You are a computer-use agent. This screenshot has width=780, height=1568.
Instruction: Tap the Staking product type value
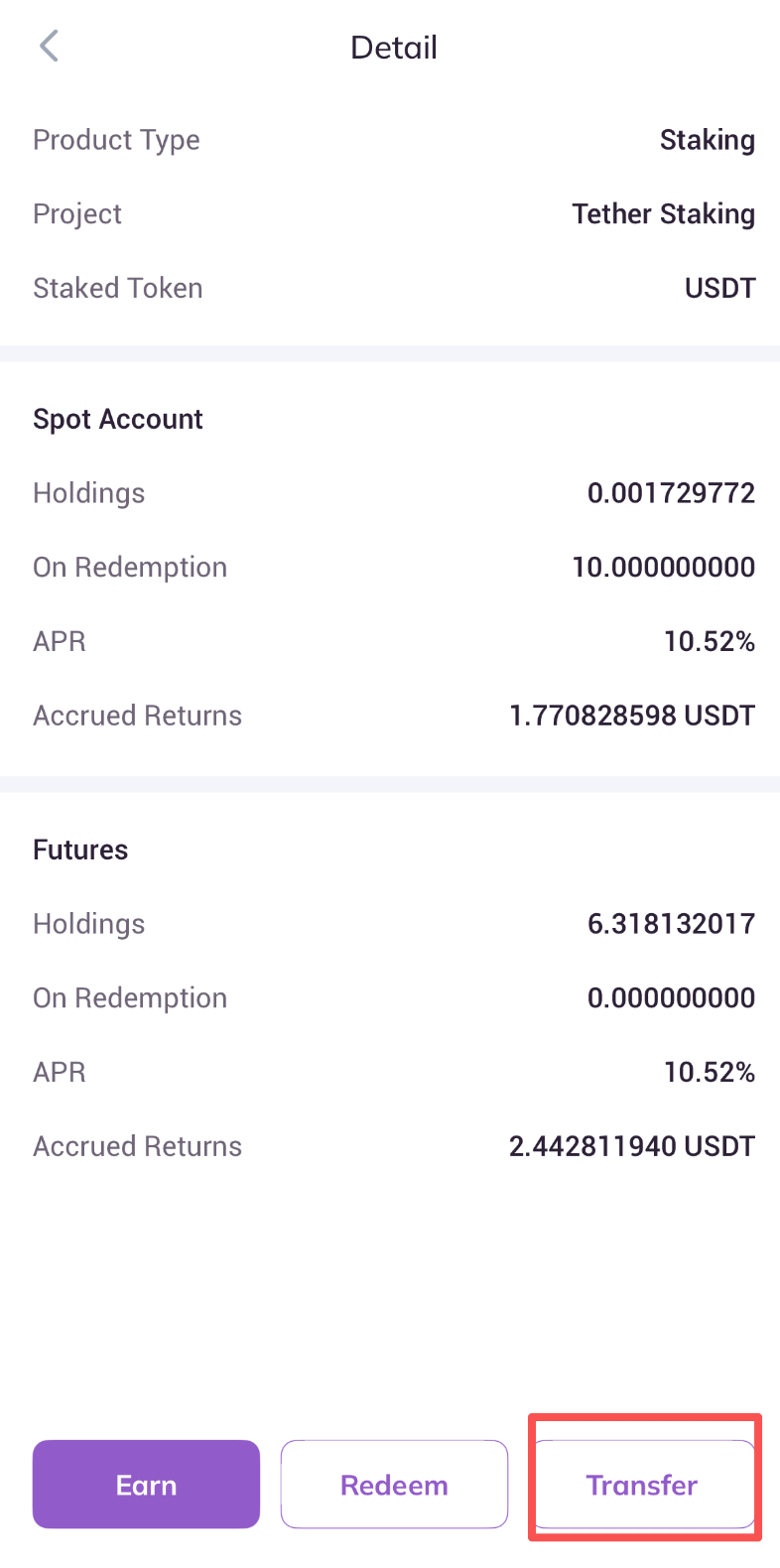pos(707,140)
